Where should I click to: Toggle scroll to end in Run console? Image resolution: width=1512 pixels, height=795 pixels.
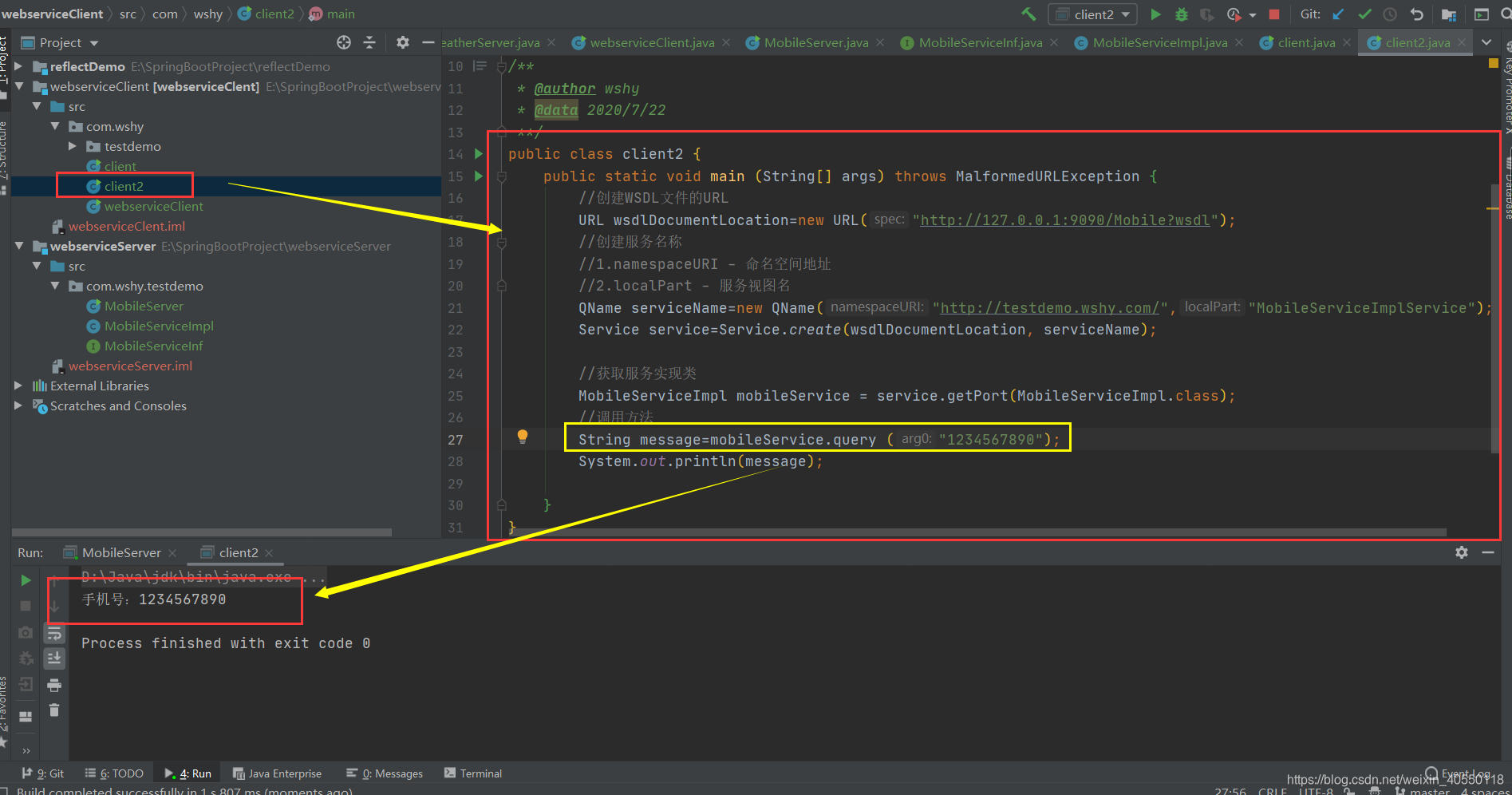tap(54, 659)
